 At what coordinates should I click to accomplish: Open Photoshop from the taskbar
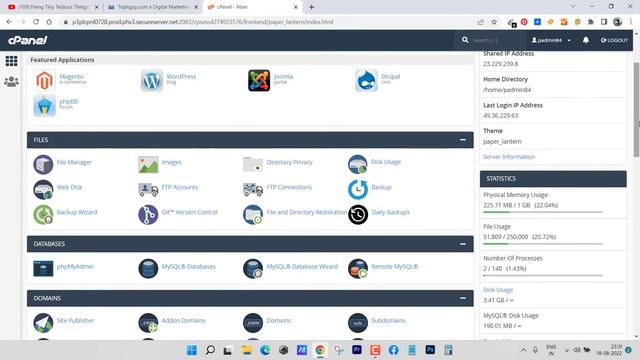point(430,350)
